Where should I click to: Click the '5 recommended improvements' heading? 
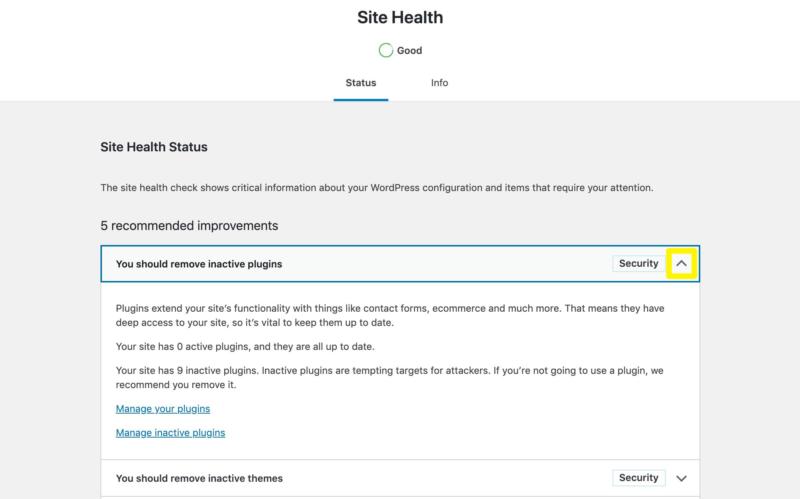click(x=189, y=226)
